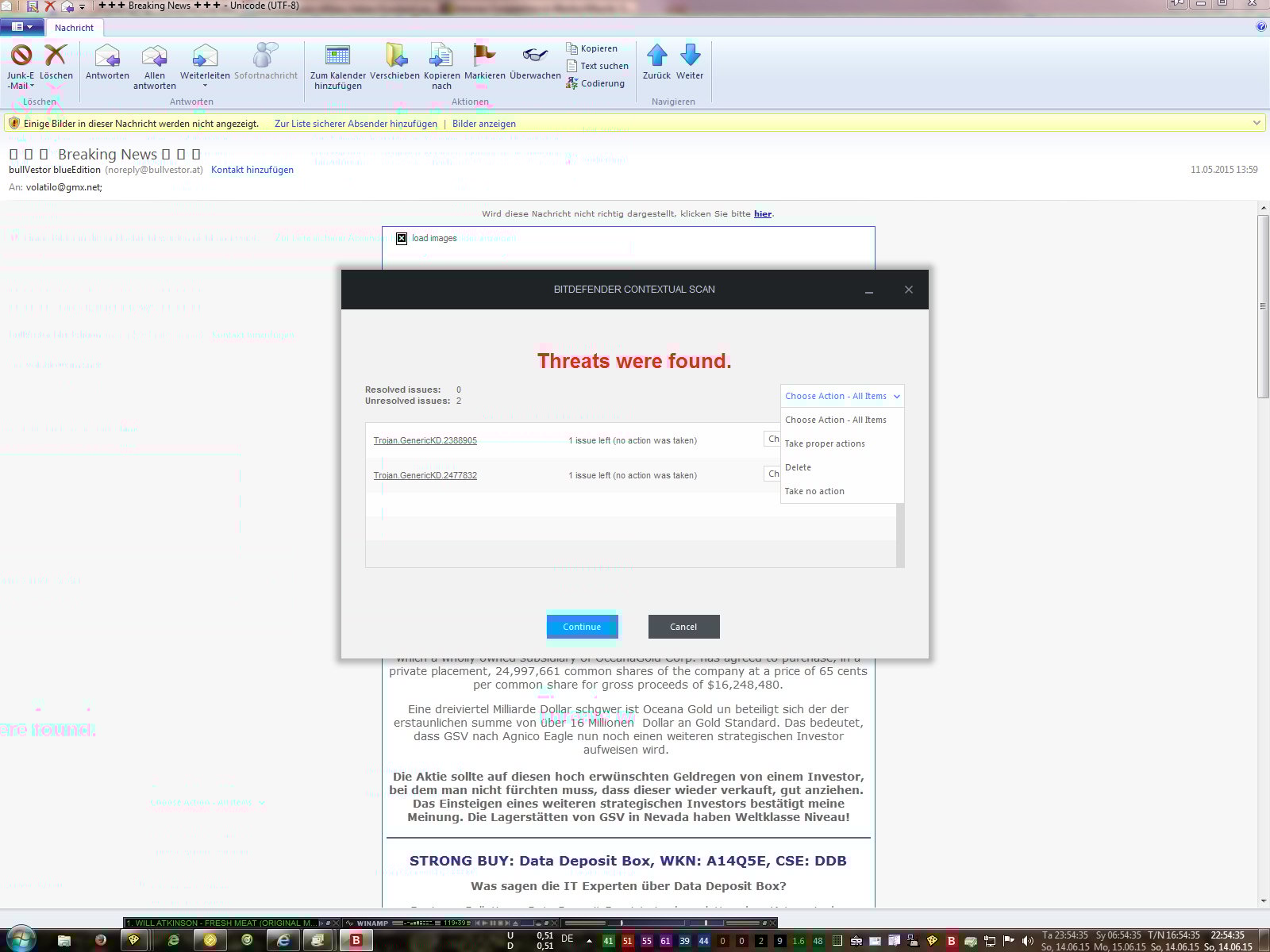The width and height of the screenshot is (1270, 952).
Task: Click the Action Center flag tray icon
Action: tap(1009, 941)
